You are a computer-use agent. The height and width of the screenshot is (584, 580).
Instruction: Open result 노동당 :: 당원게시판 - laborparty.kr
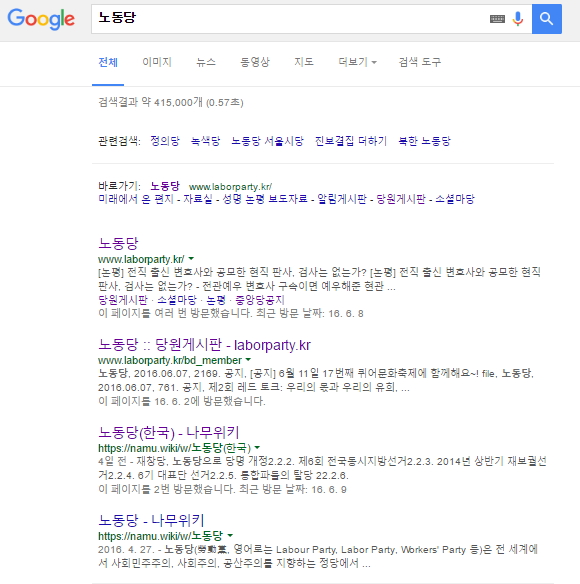point(205,345)
